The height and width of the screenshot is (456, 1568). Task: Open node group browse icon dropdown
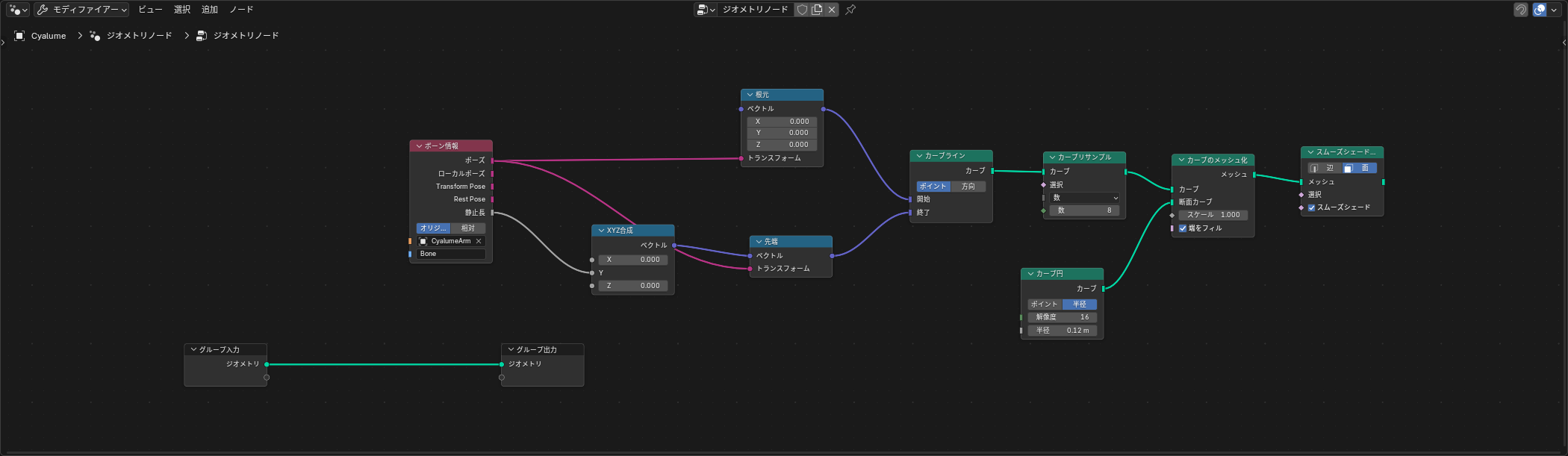(706, 10)
